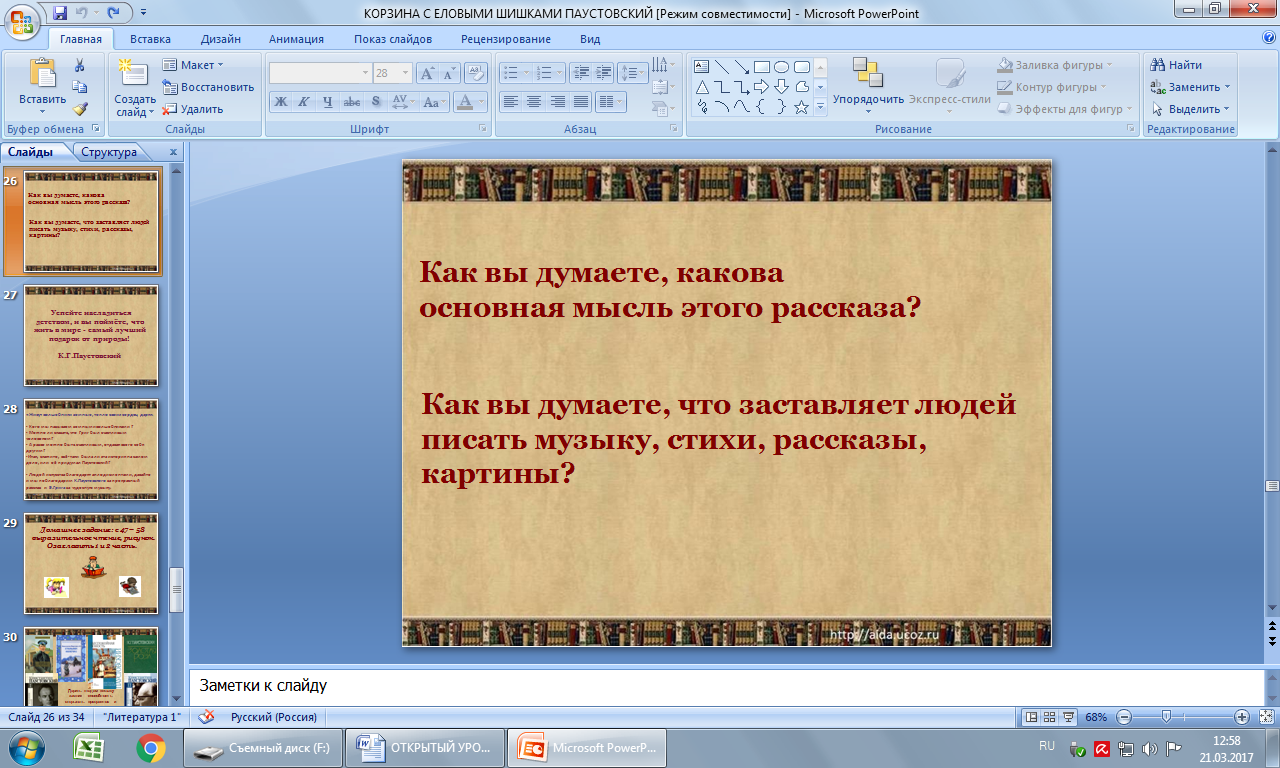Screen dimensions: 1280x768
Task: Decrease font size with the small A icon
Action: [448, 73]
